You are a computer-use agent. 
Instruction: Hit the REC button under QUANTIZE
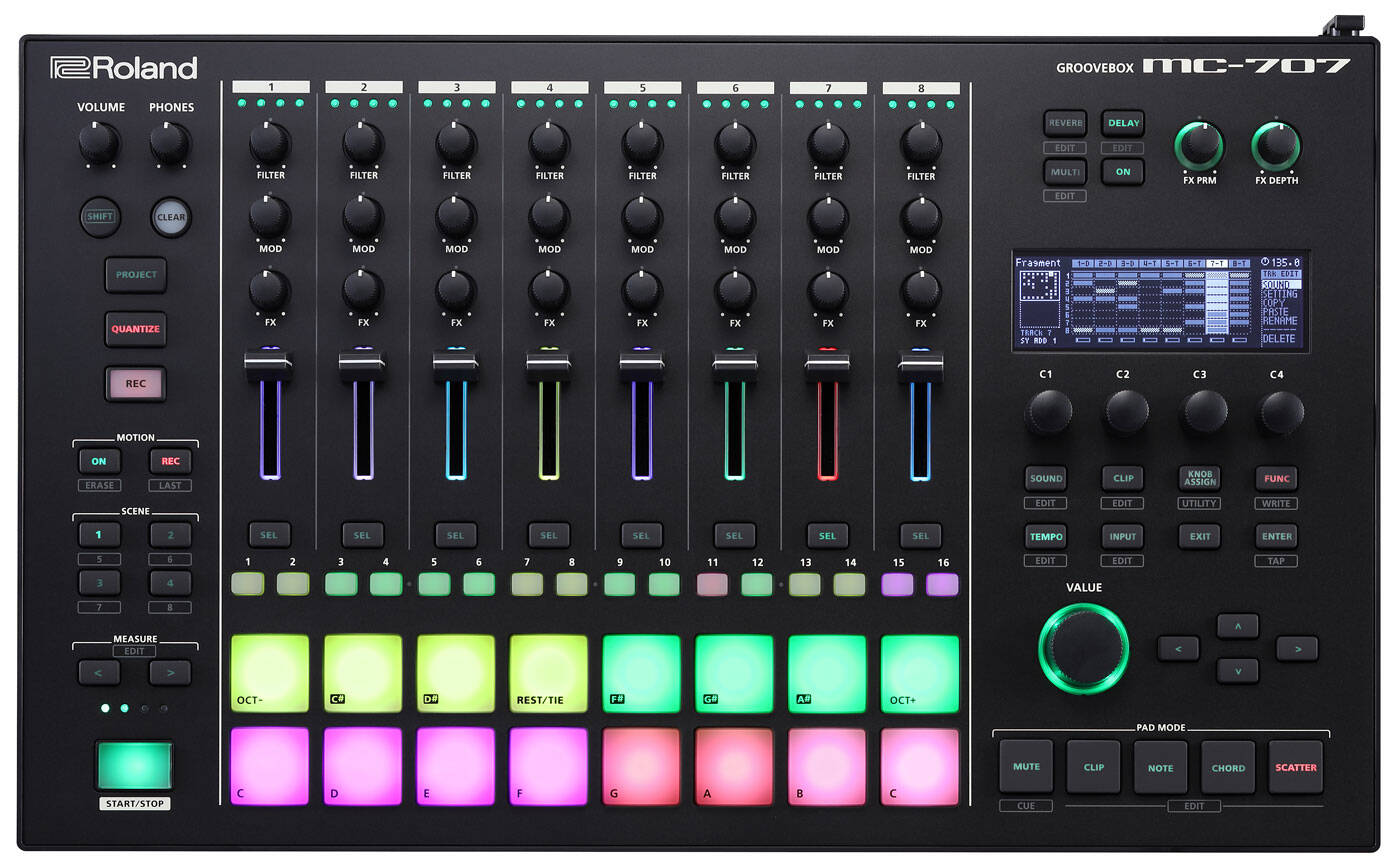coord(135,383)
